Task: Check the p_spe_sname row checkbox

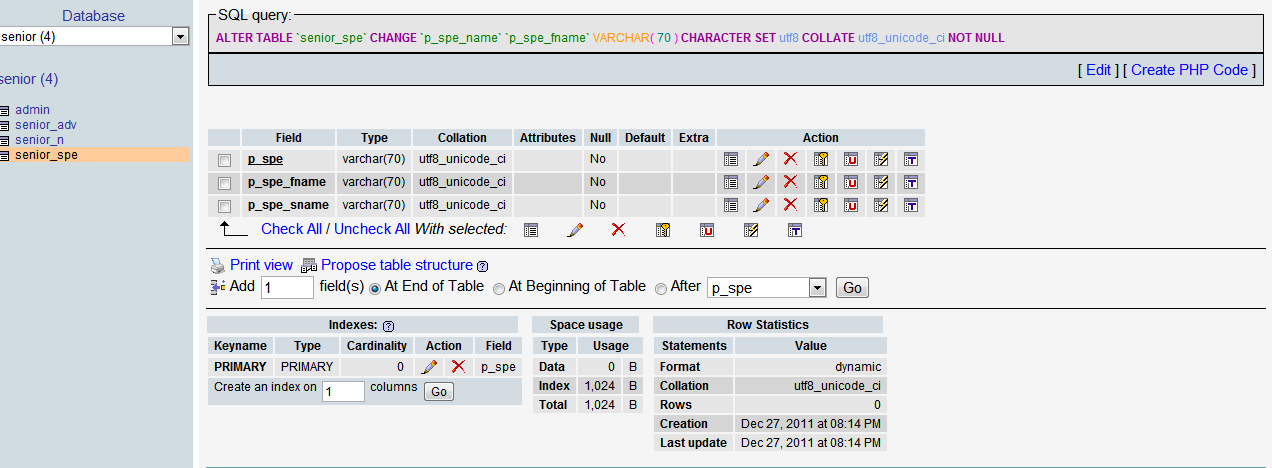Action: 225,206
